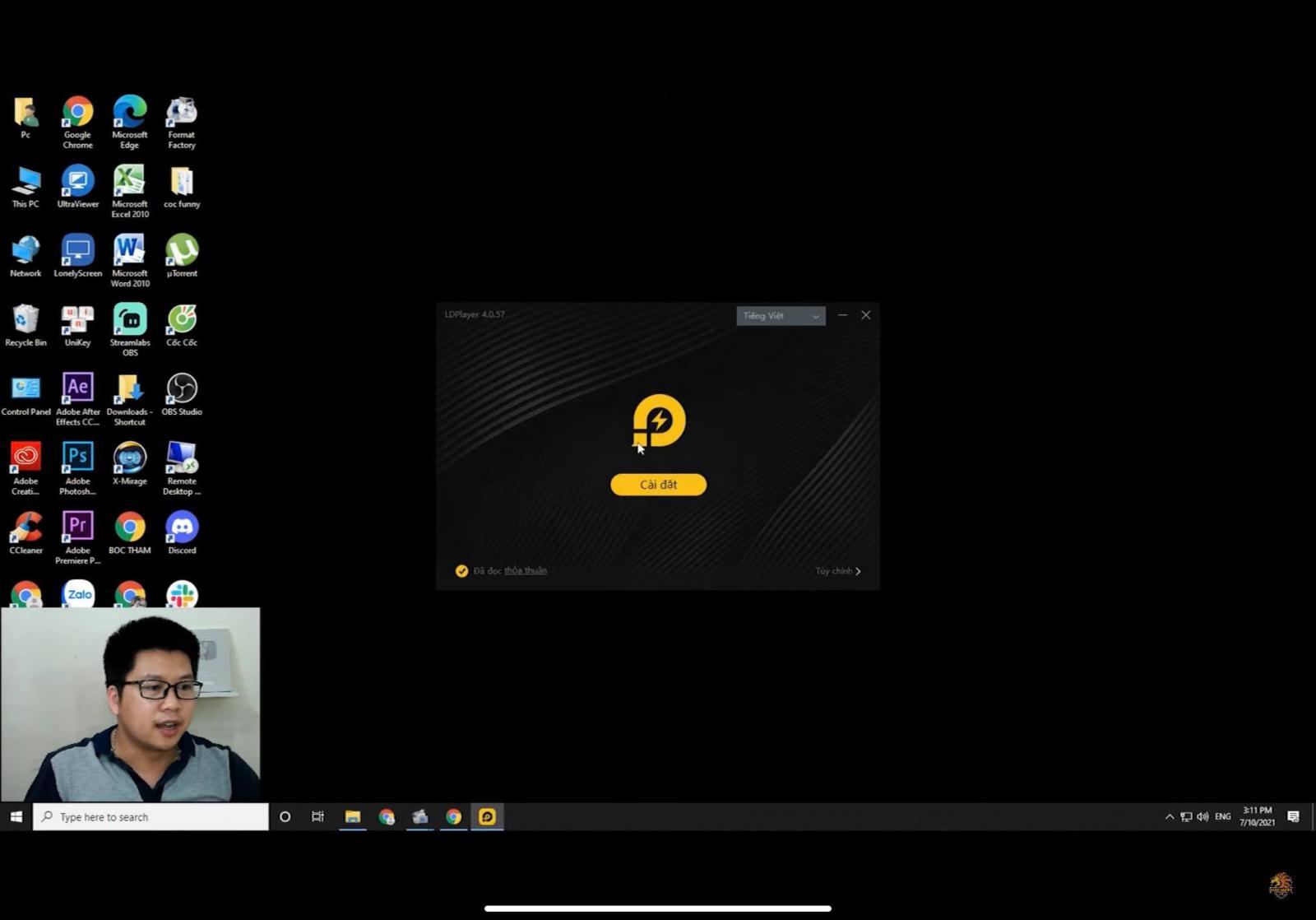
Task: Select the Network desktop icon
Action: (25, 256)
